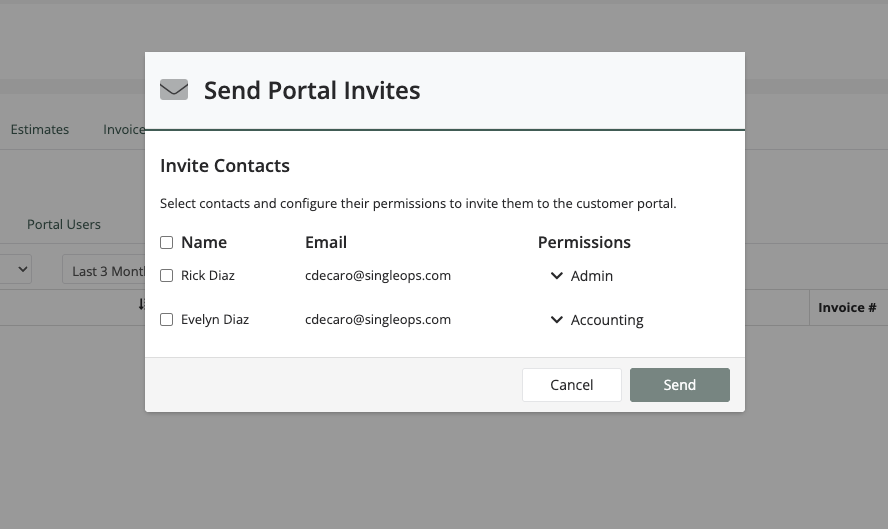Select Evelyn Diaz's checkbox
The width and height of the screenshot is (888, 529).
[166, 319]
